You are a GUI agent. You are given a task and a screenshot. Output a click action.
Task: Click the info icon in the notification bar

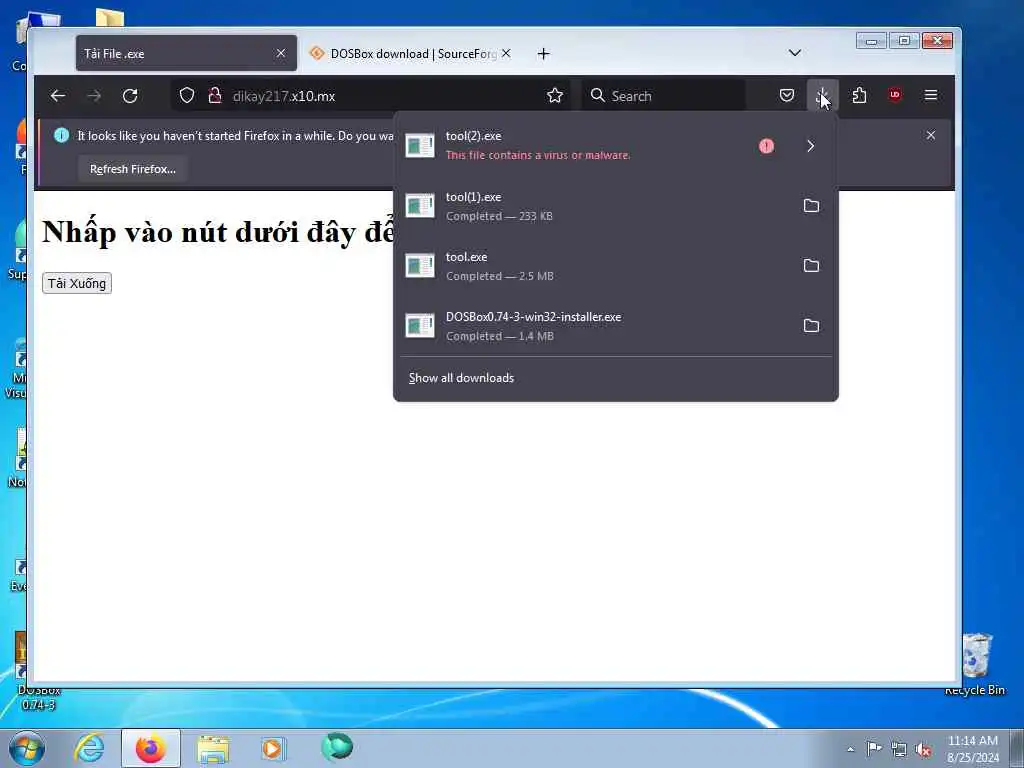click(61, 135)
